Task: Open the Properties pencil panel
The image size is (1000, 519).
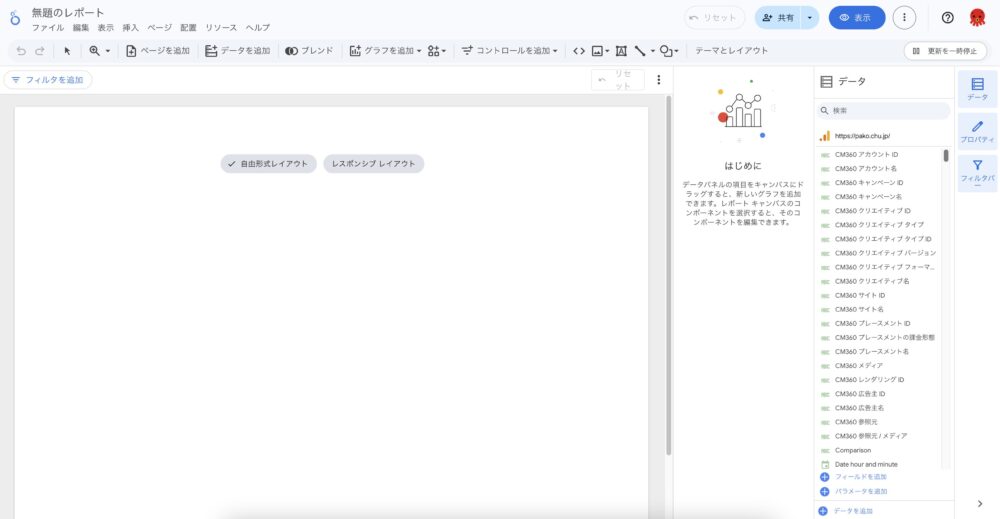Action: click(977, 132)
